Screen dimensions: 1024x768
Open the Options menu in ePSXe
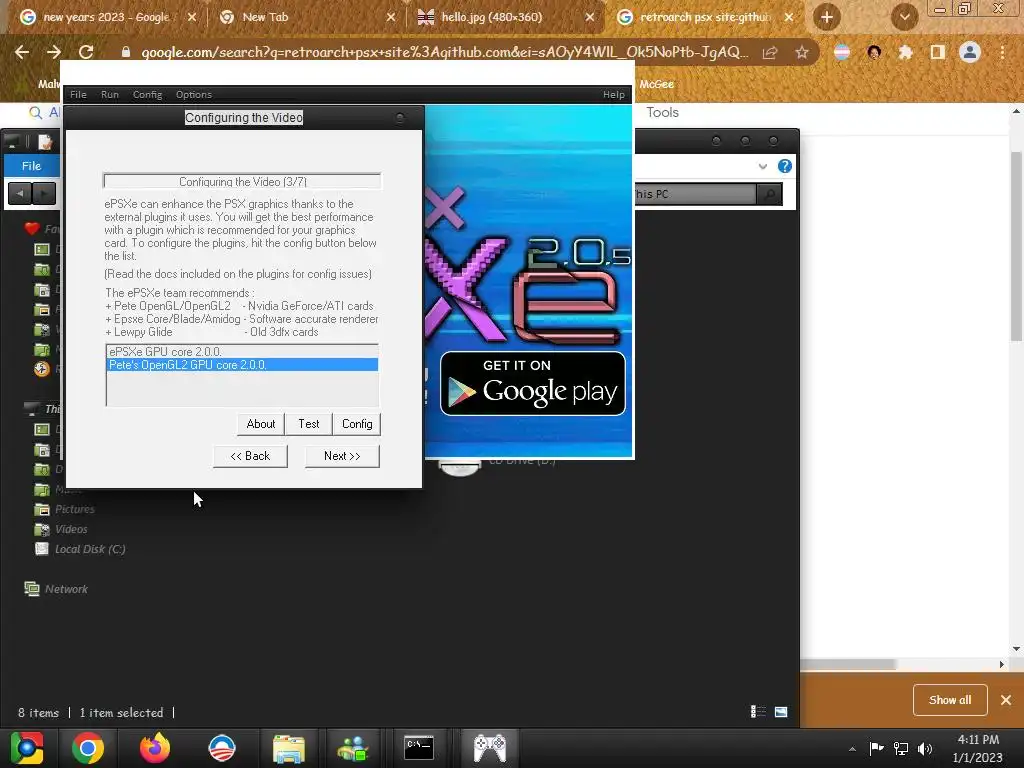point(194,95)
